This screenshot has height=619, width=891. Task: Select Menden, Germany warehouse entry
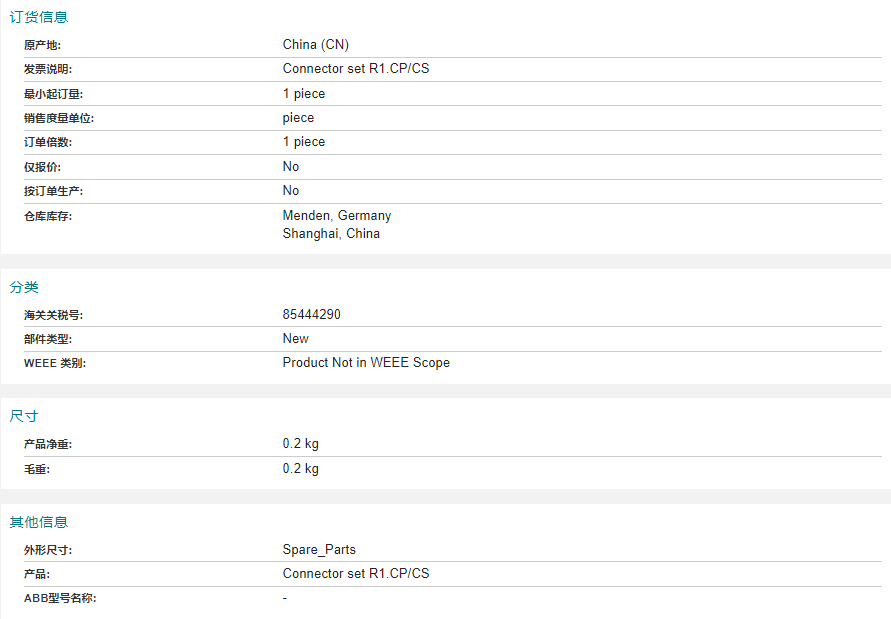[337, 215]
